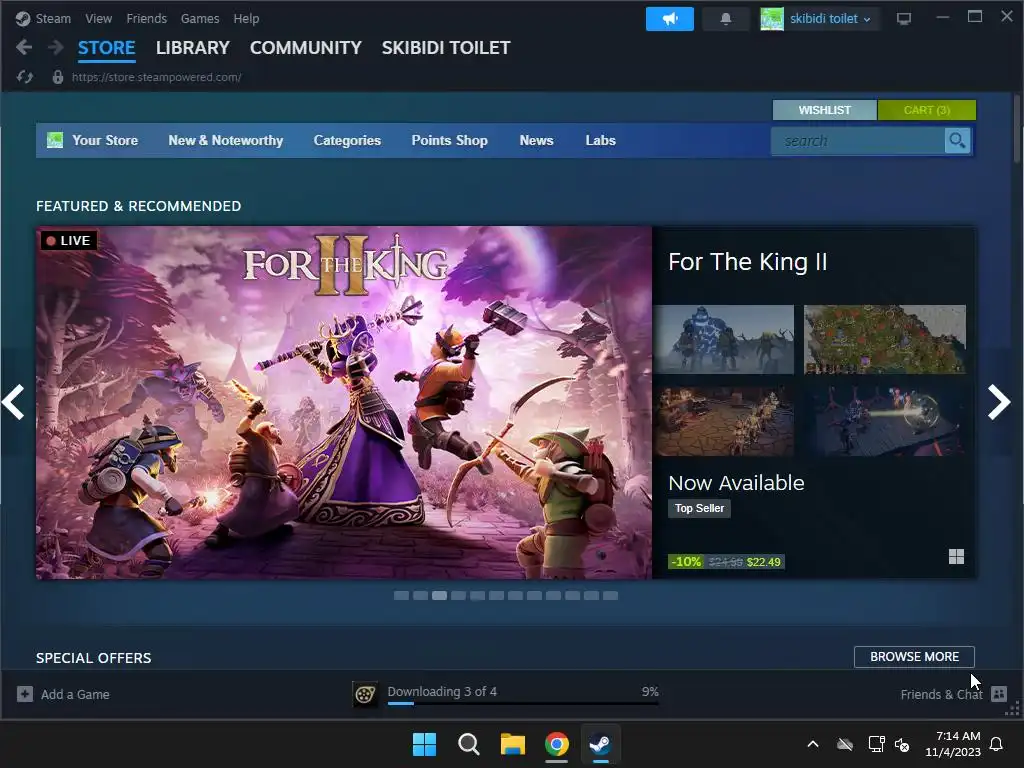Click the Steam taskbar icon
This screenshot has height=768, width=1024.
600,744
